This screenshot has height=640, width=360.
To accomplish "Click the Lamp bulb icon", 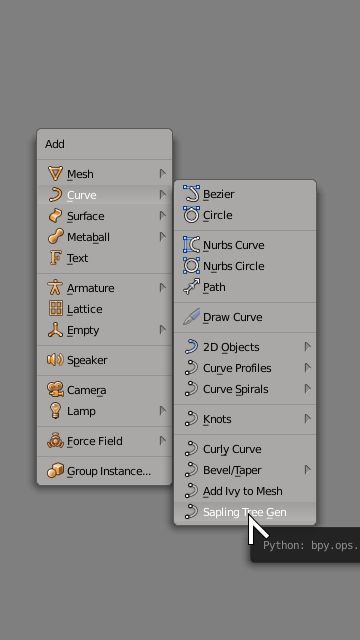I will coord(55,411).
